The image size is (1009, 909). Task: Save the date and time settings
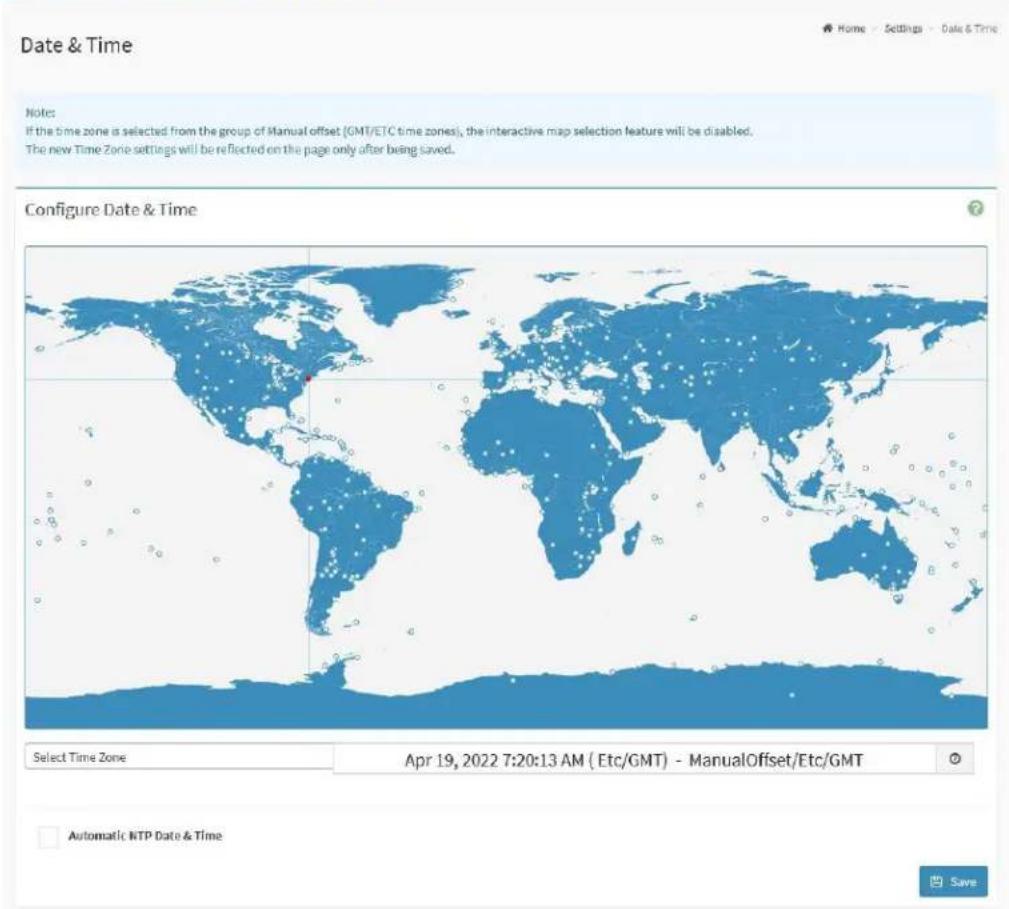(x=953, y=881)
